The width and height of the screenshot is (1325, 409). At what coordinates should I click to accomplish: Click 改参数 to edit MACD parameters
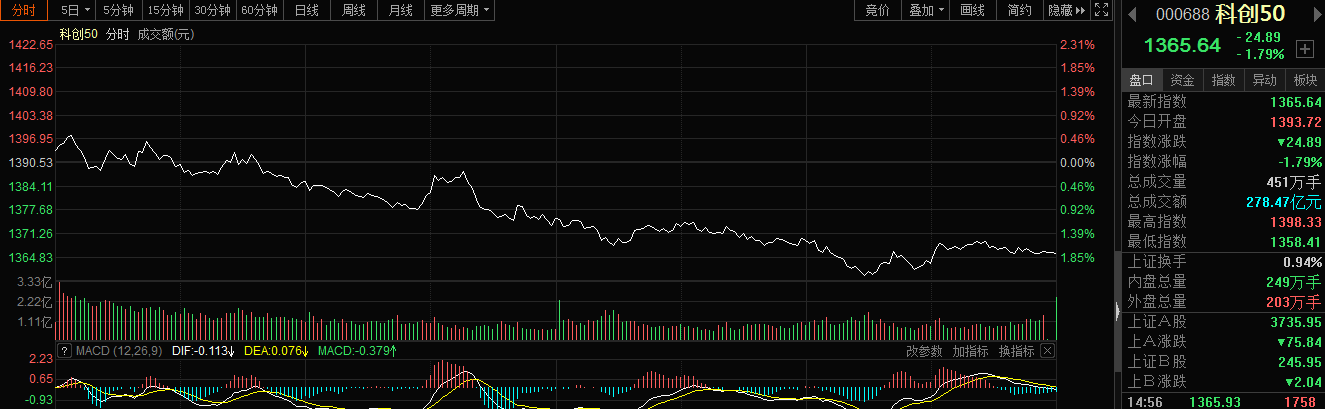point(924,351)
